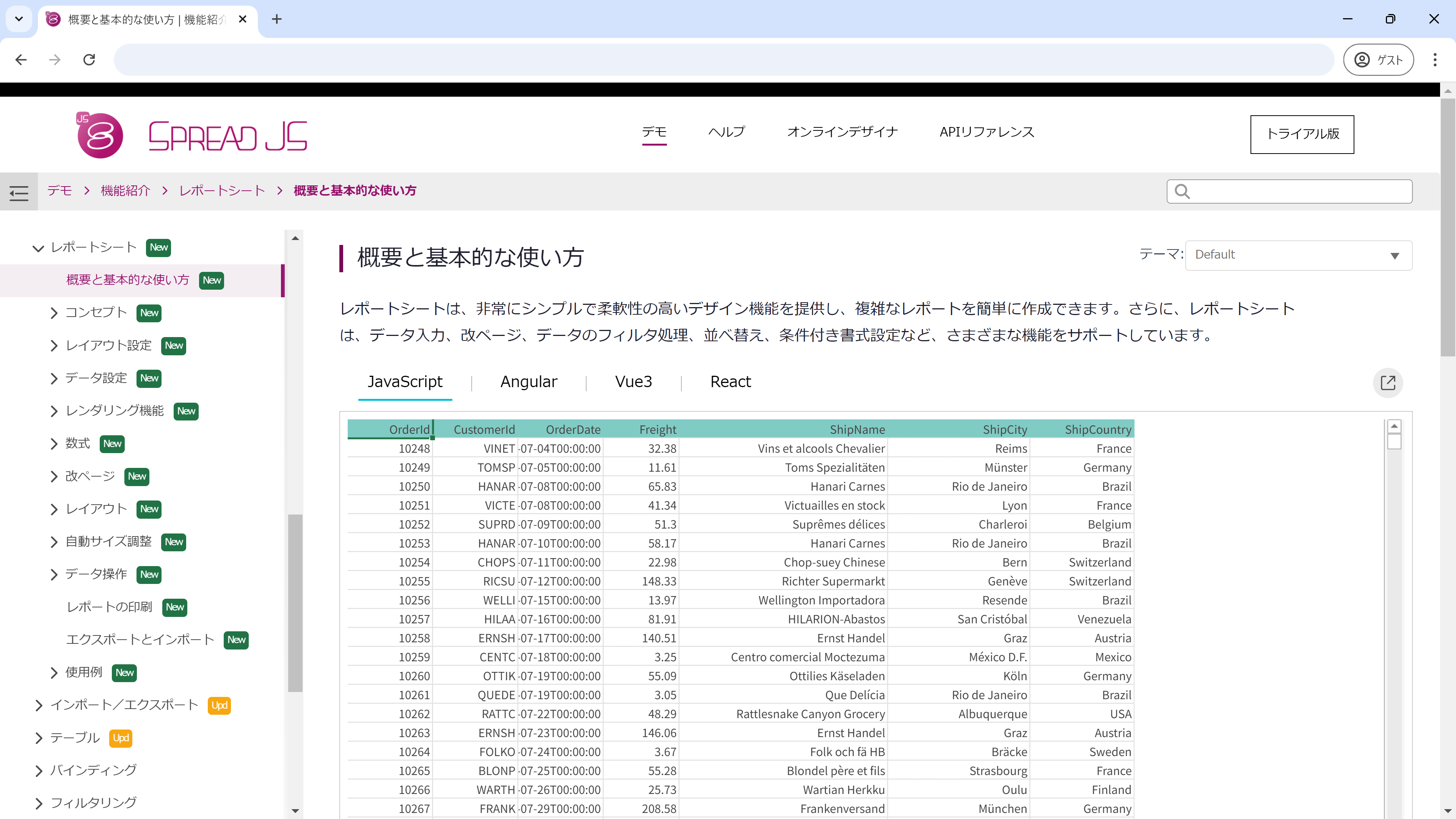Open demo in new window icon
1456x819 pixels.
click(1388, 383)
